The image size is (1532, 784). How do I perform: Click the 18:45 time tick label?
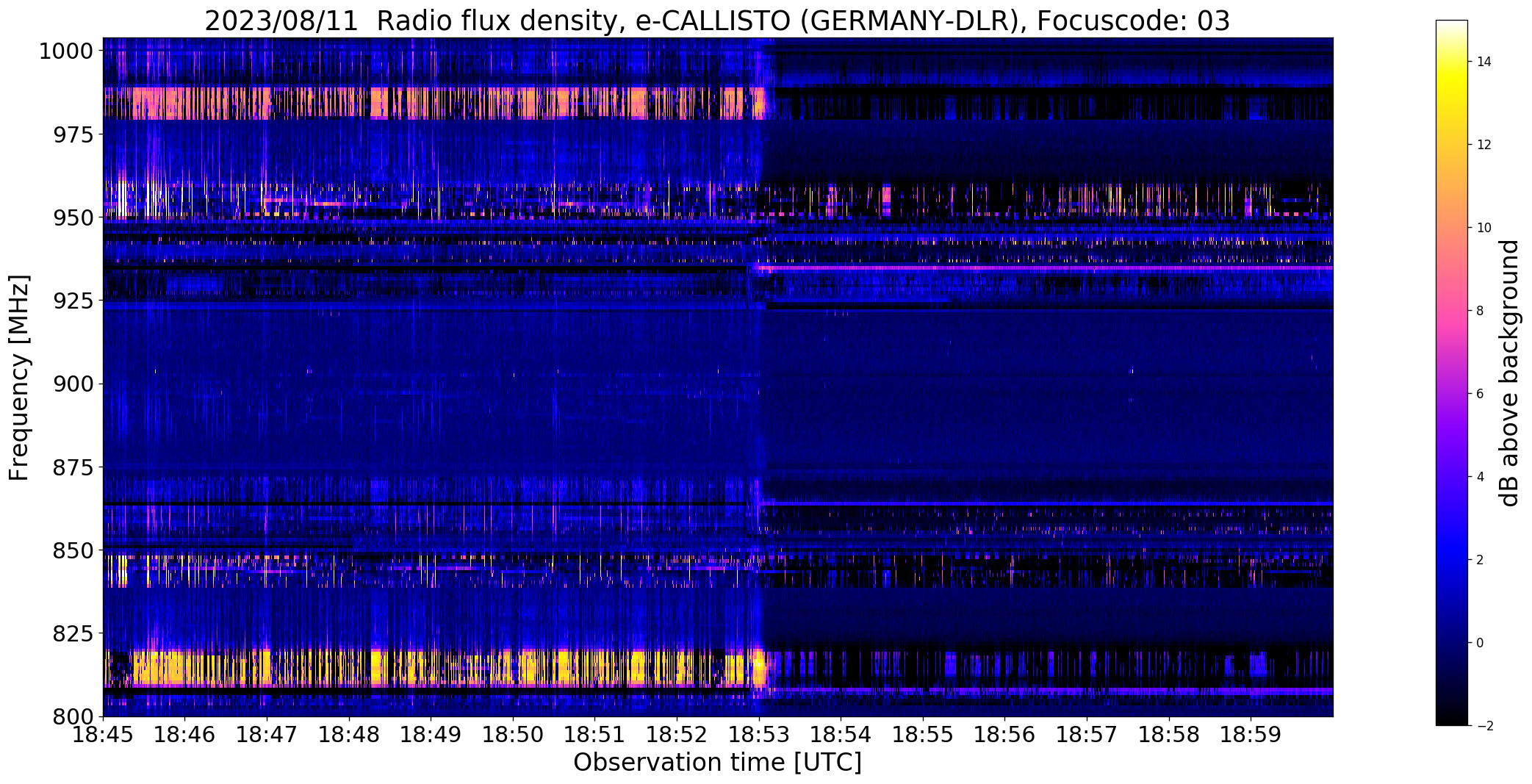click(x=103, y=735)
